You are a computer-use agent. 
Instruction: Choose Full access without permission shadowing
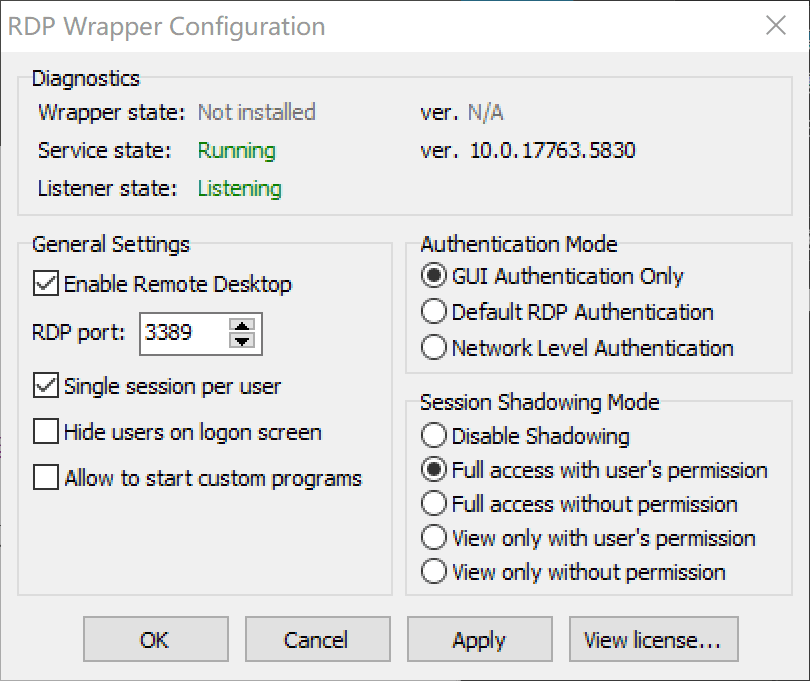[x=433, y=504]
